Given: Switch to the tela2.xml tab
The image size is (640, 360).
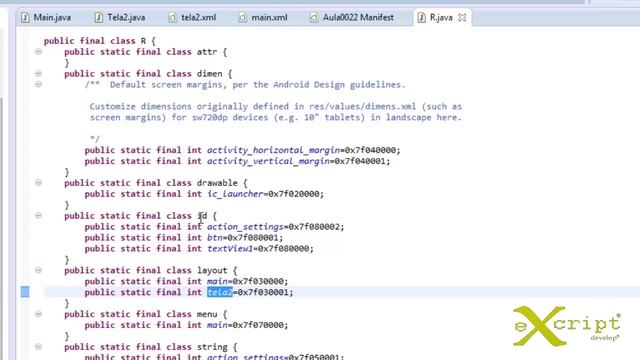Looking at the screenshot, I should coord(192,18).
